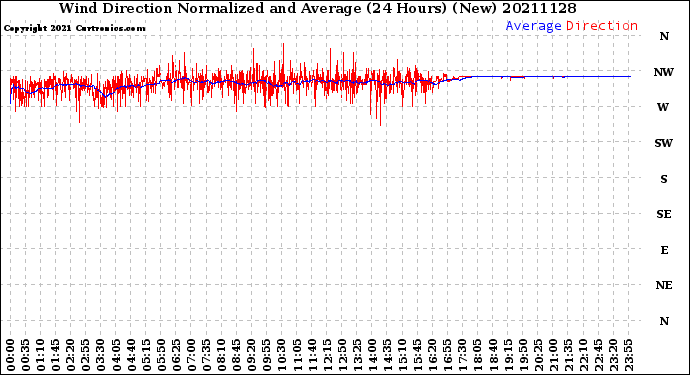Screen dimensions: 690x375
Task: Click the 21:35 time axis label
Action: point(568,356)
